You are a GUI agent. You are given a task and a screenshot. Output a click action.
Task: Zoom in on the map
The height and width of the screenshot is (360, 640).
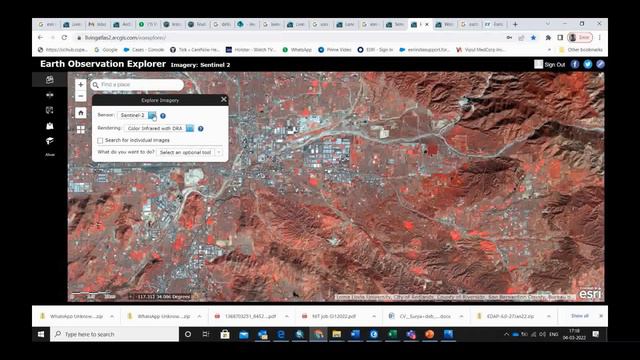[80, 84]
